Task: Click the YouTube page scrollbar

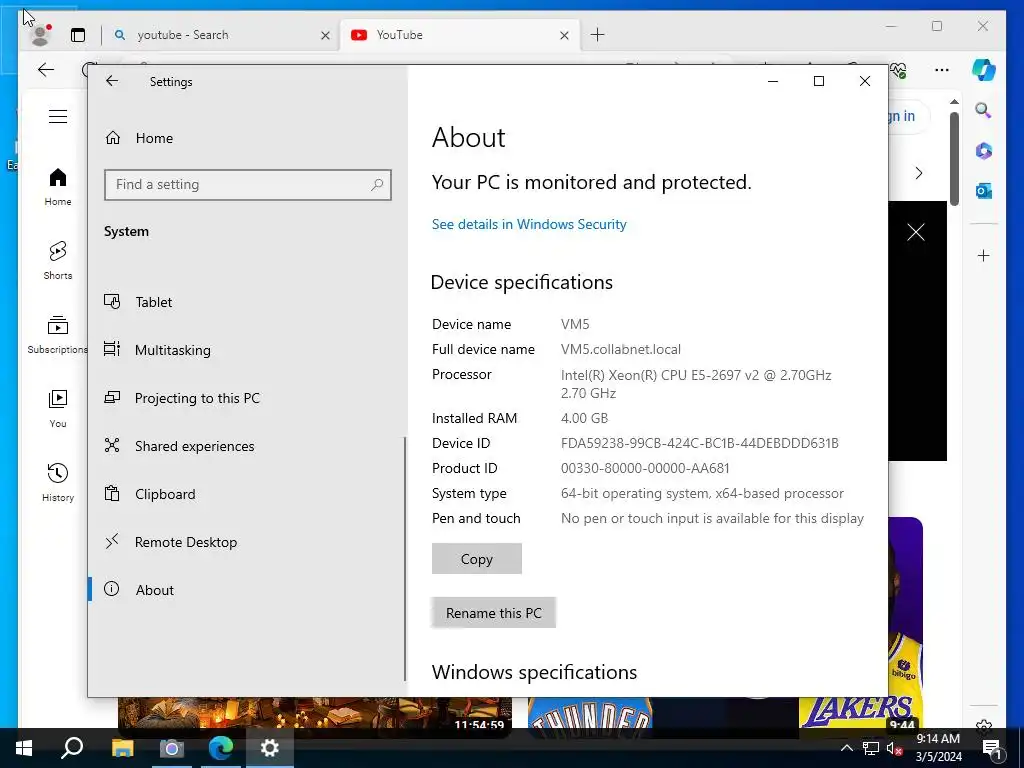Action: coord(954,159)
